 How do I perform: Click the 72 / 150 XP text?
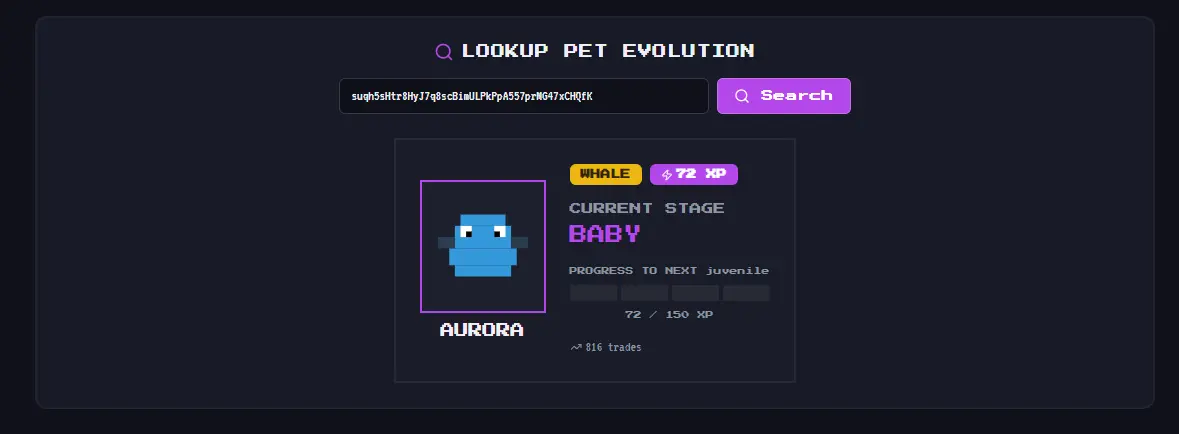pyautogui.click(x=669, y=314)
